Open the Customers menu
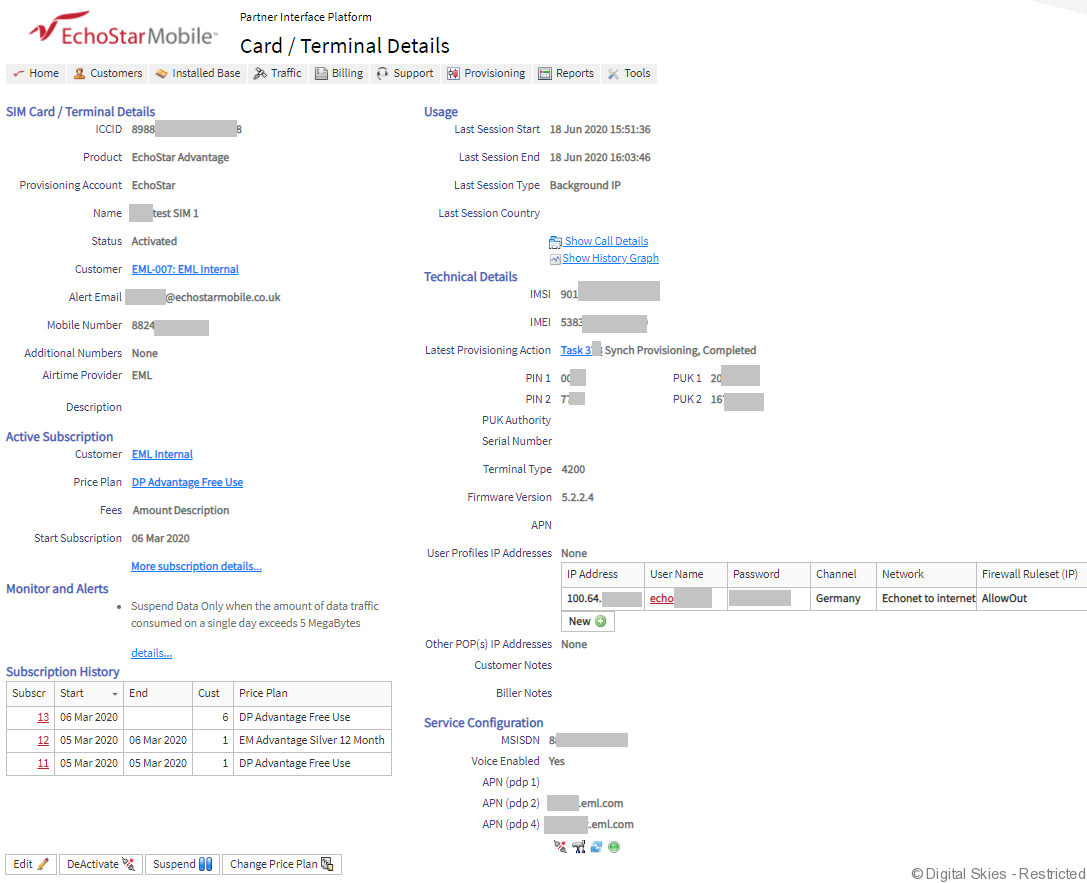 107,73
